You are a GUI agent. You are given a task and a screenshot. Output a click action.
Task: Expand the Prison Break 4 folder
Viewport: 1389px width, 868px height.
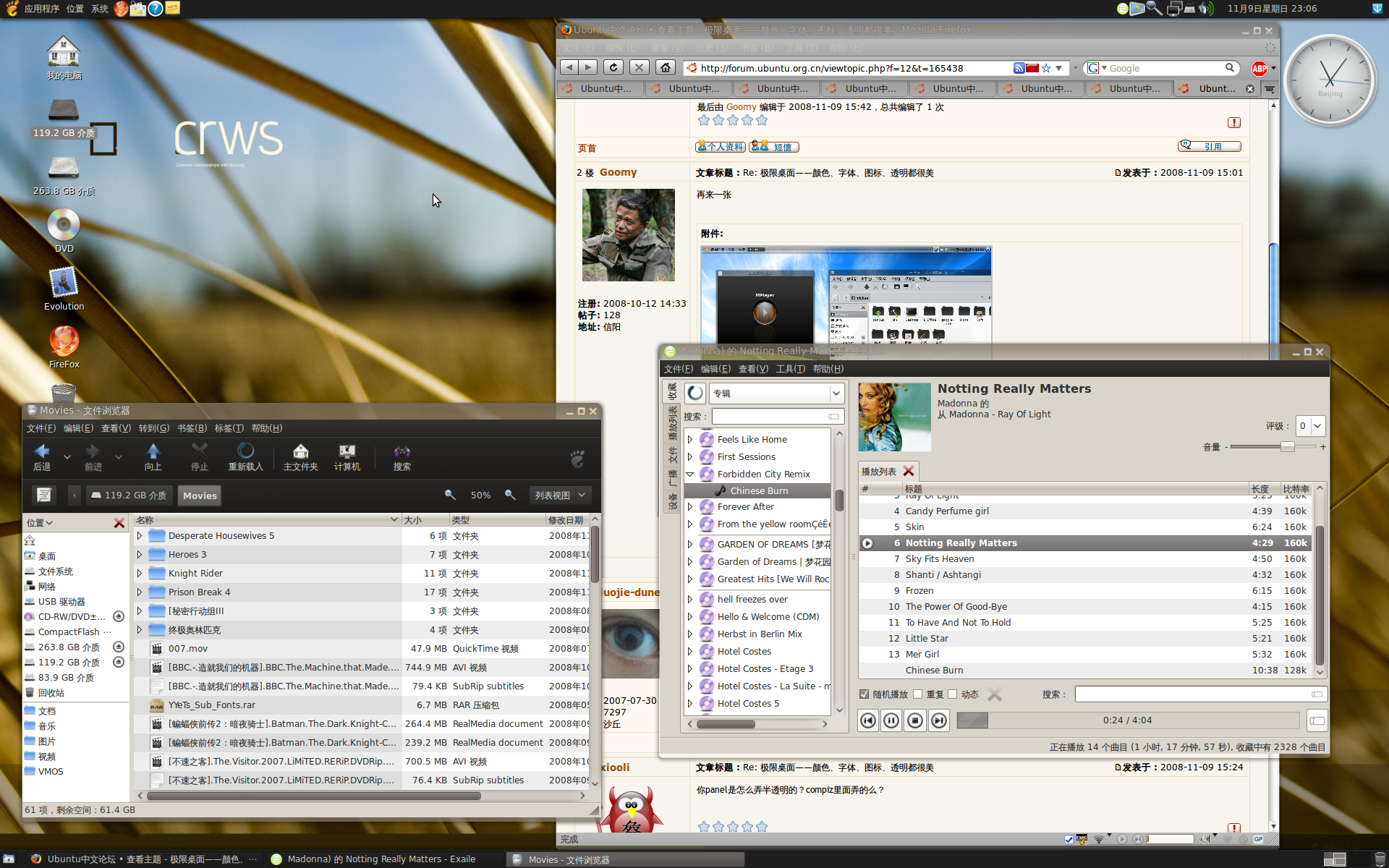click(140, 592)
